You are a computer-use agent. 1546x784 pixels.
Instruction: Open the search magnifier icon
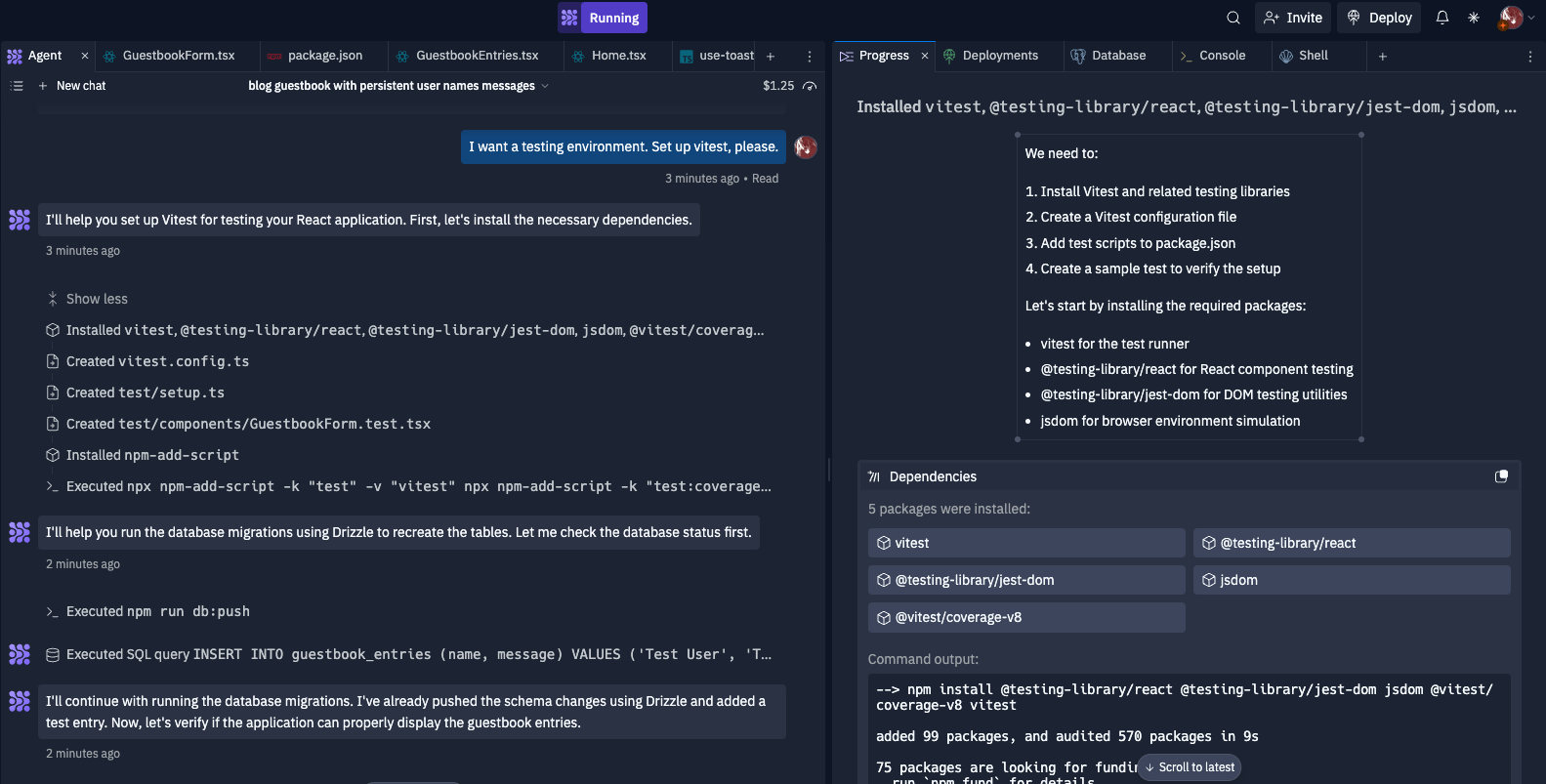pyautogui.click(x=1233, y=18)
